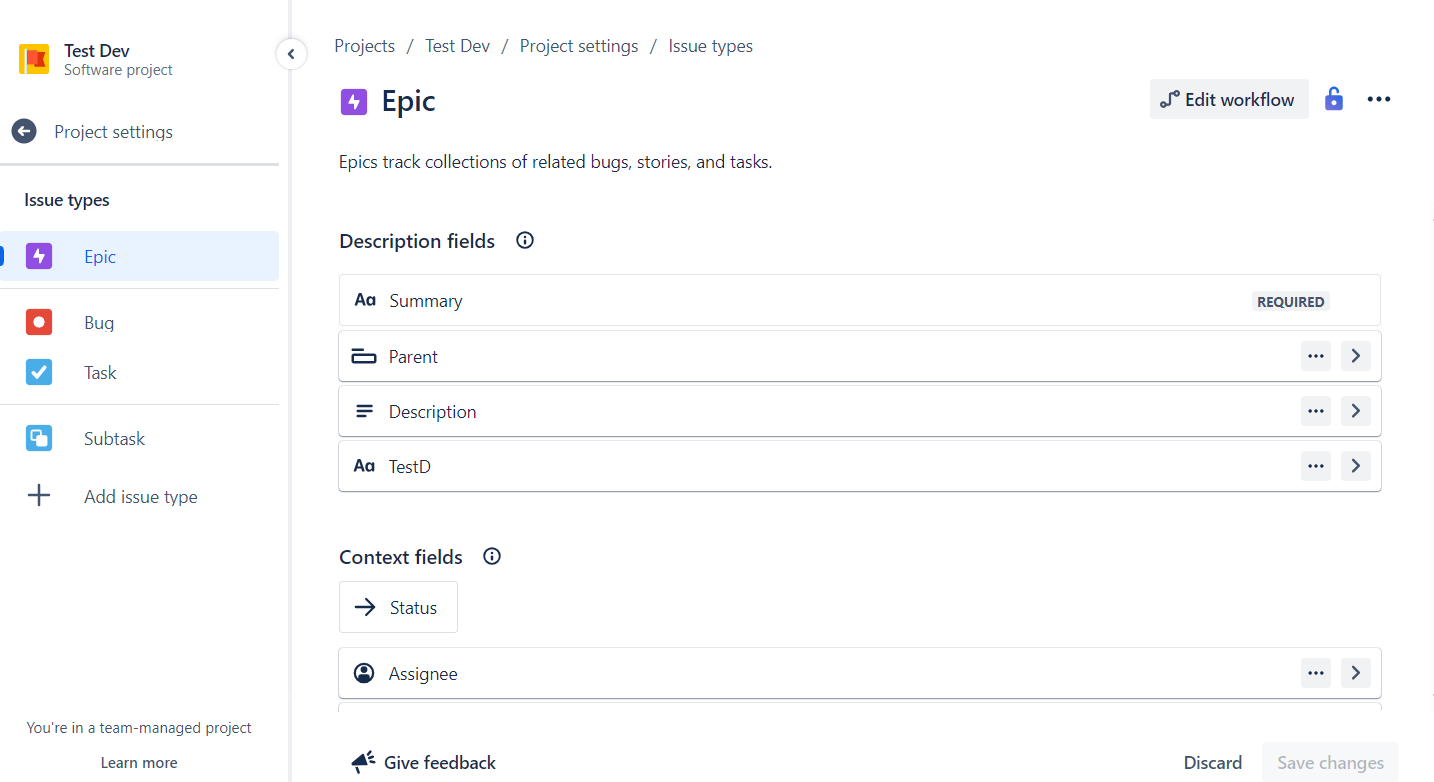Click the Discard button
The height and width of the screenshot is (782, 1434).
pyautogui.click(x=1212, y=762)
